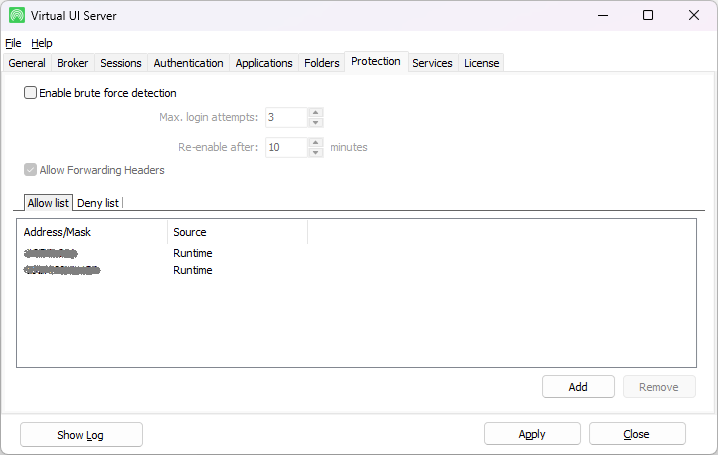The height and width of the screenshot is (455, 718).
Task: Increase Max. login attempts with up arrow
Action: tap(316, 112)
